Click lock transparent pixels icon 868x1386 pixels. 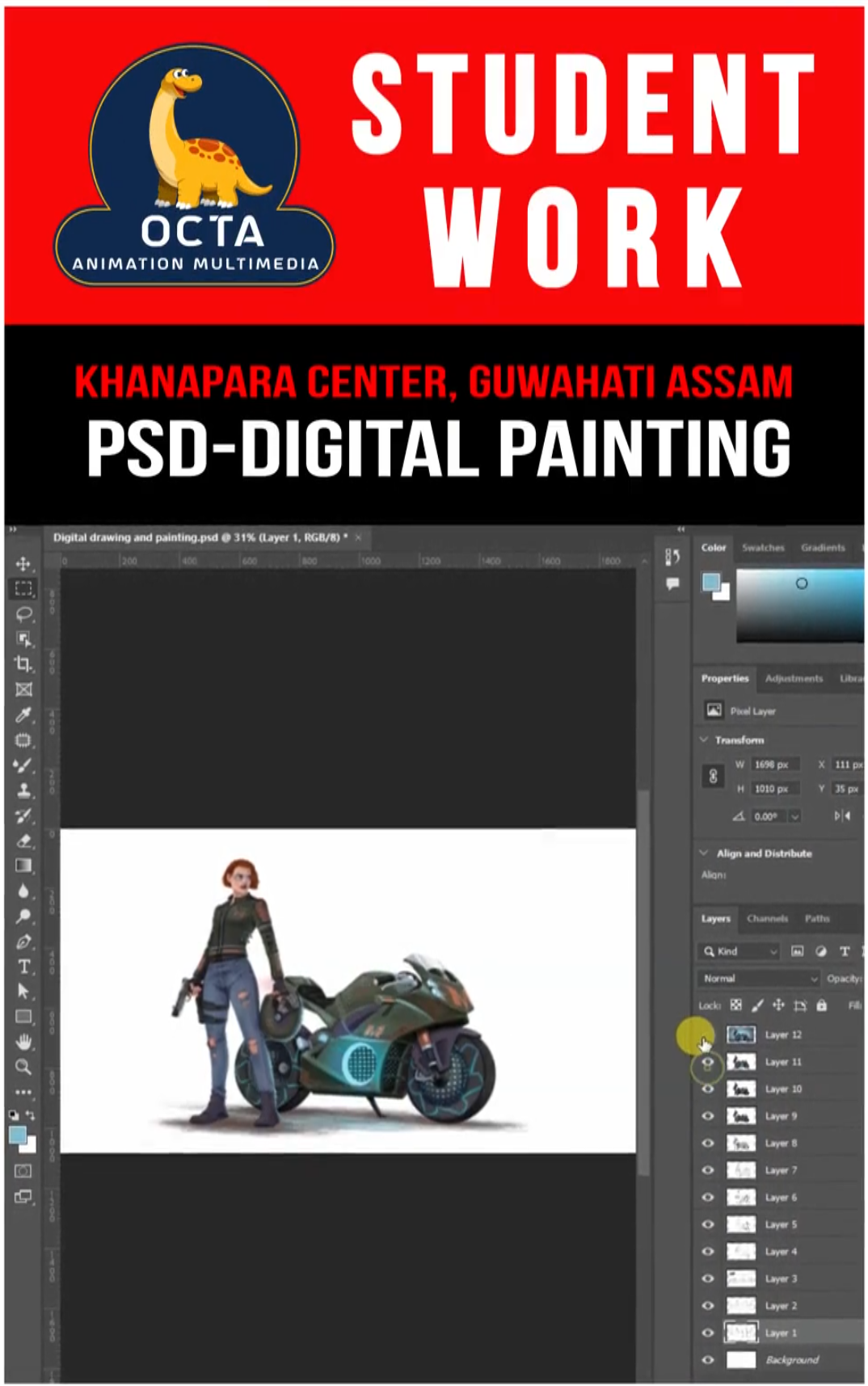pos(736,1005)
